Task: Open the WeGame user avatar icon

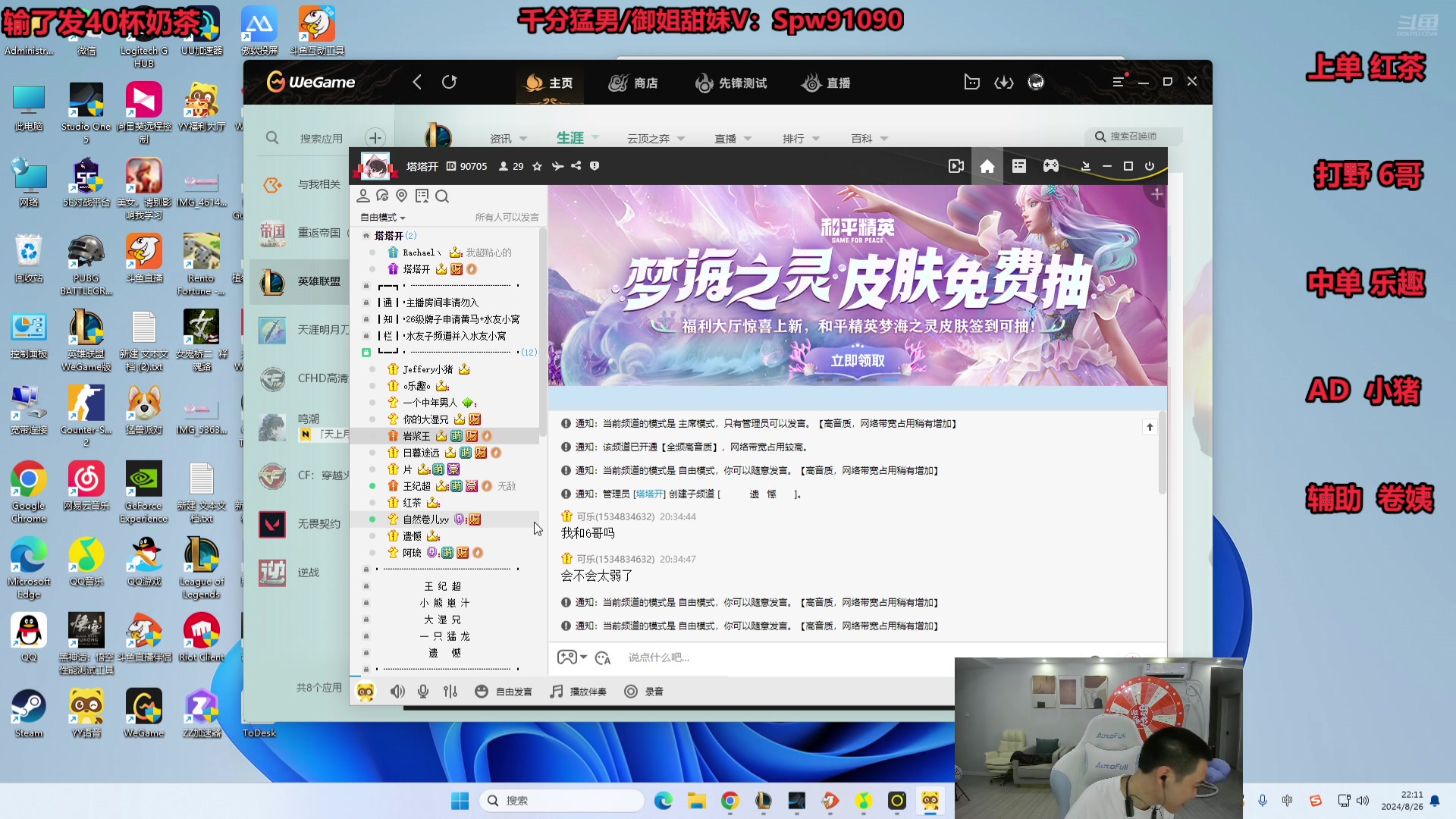Action: pyautogui.click(x=1036, y=82)
